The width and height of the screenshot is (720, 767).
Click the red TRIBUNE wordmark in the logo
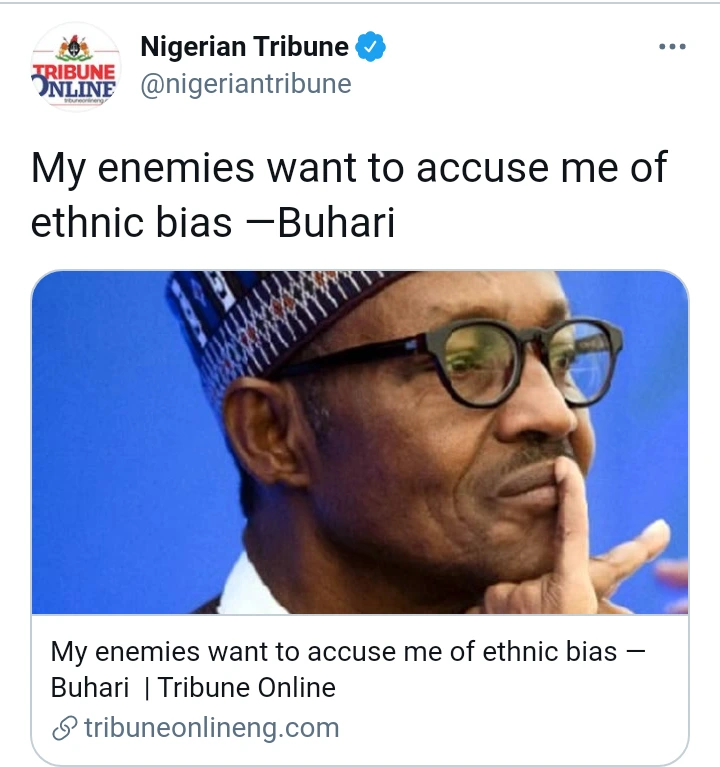pyautogui.click(x=75, y=71)
